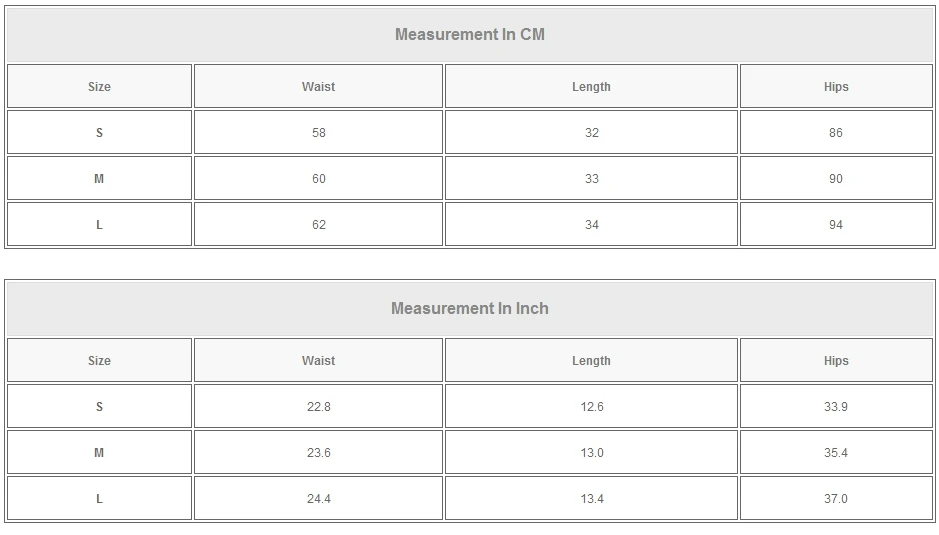
Task: Select the hips cell showing 94
Action: (836, 225)
